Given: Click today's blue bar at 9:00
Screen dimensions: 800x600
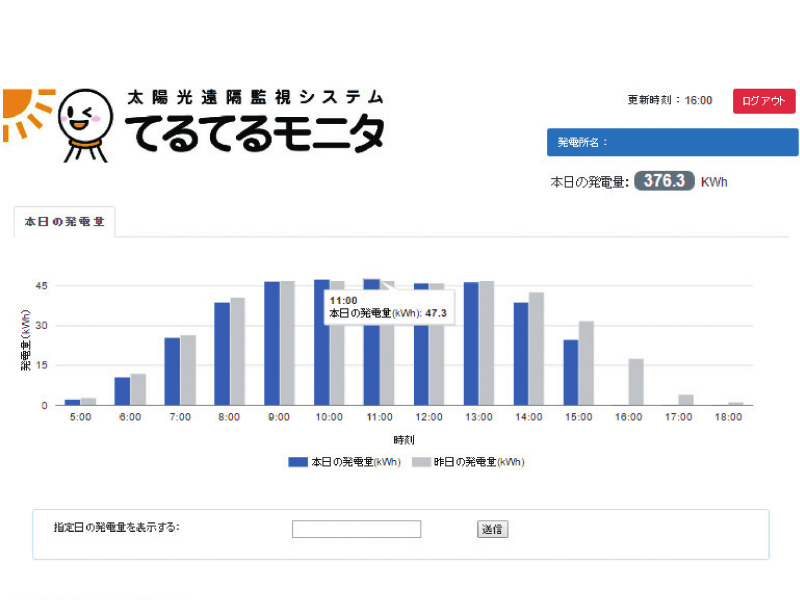Looking at the screenshot, I should pos(272,343).
